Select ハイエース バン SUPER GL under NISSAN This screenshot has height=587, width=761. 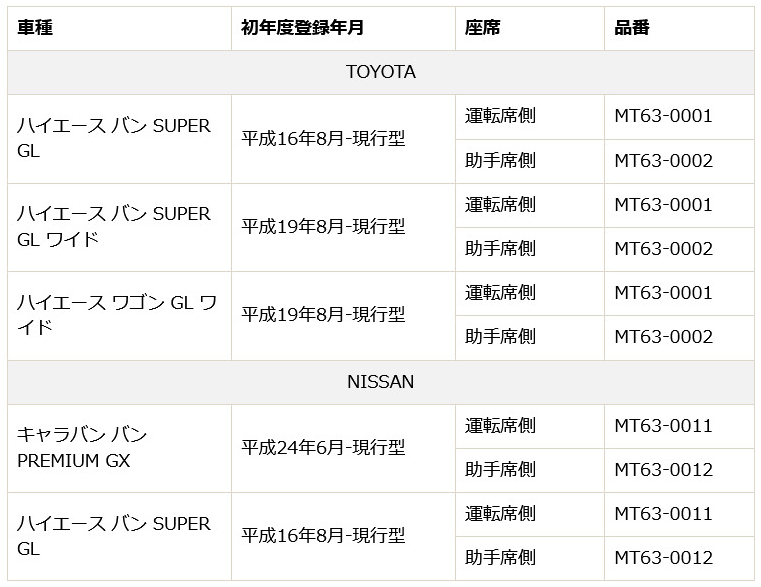click(x=114, y=536)
